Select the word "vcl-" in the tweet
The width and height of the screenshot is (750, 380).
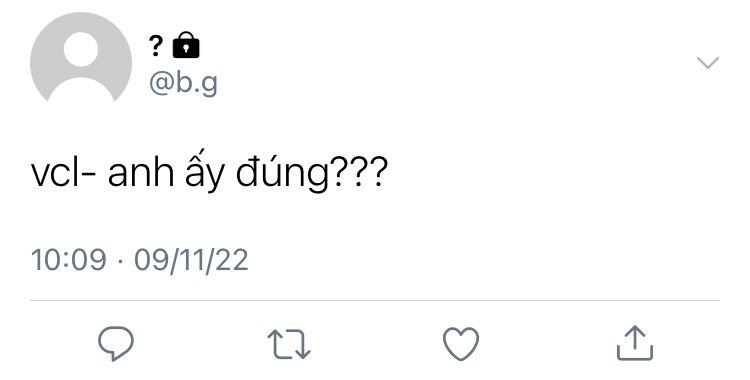64,172
